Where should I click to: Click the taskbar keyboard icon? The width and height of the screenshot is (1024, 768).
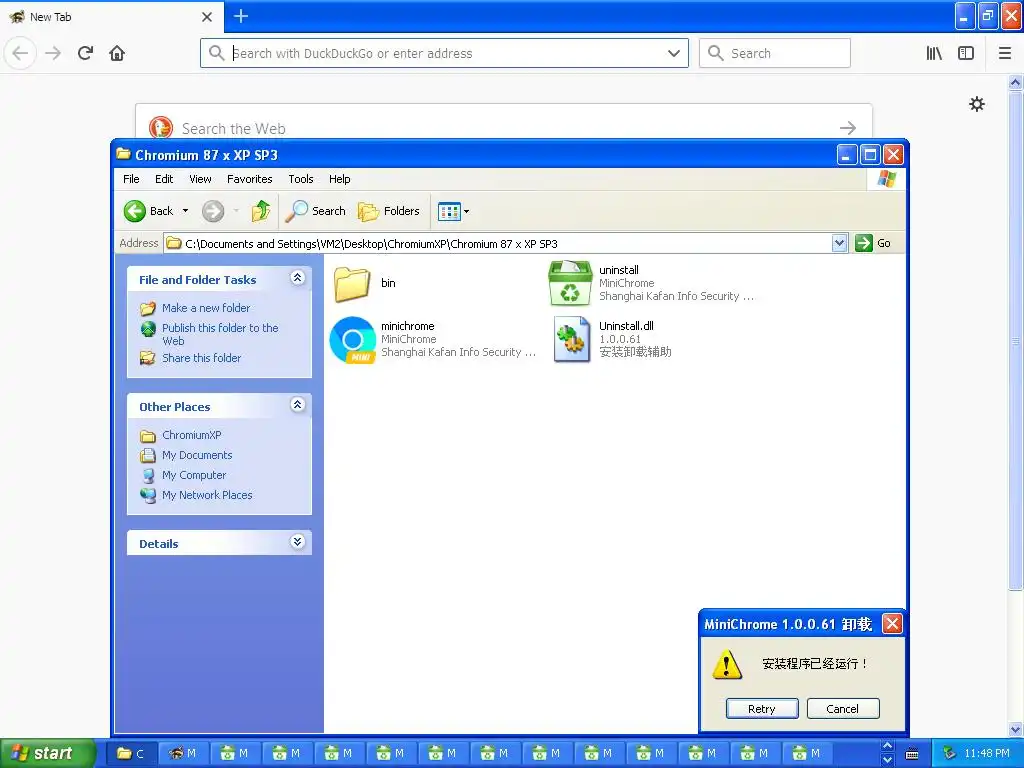tap(912, 754)
